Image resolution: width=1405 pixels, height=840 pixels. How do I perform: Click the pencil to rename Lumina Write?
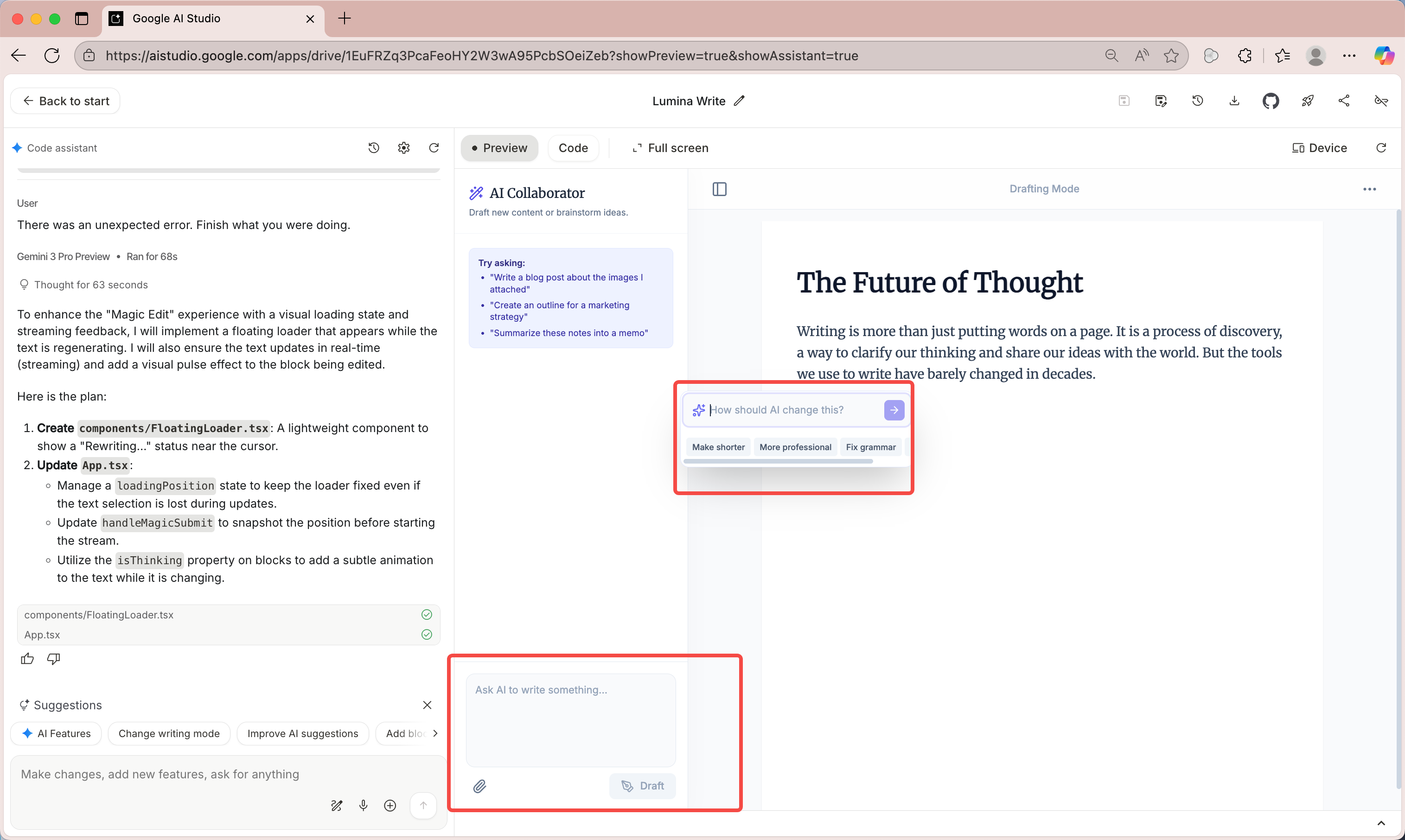point(739,101)
